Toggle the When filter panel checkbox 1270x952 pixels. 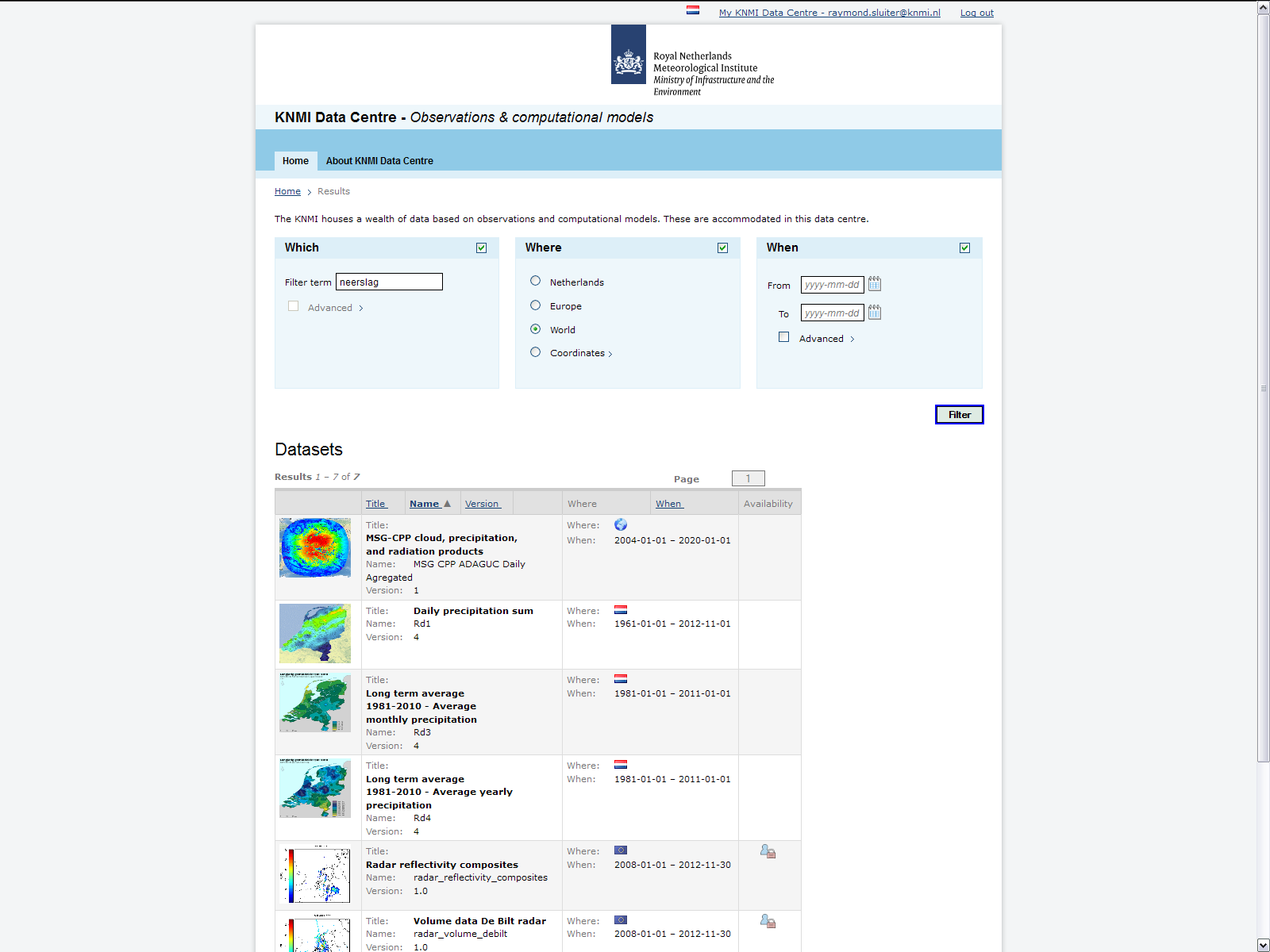[x=964, y=248]
